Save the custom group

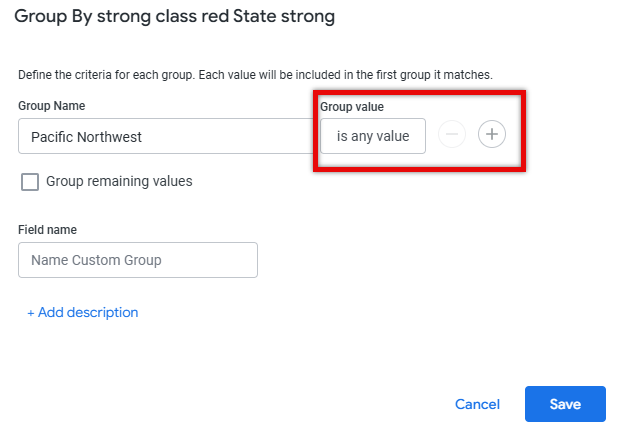point(565,404)
